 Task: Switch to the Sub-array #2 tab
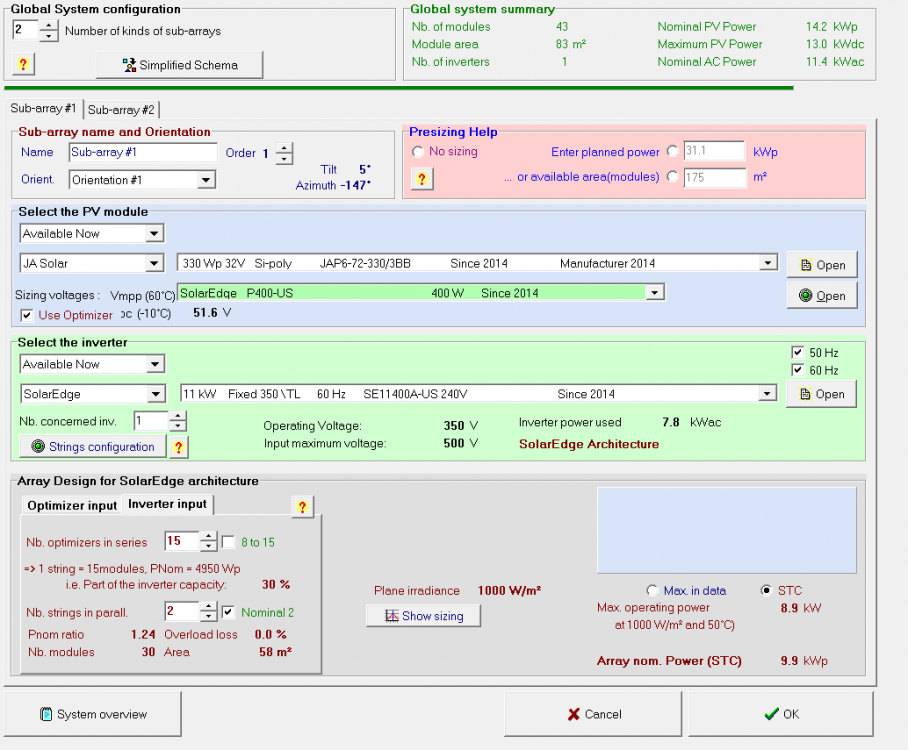[121, 109]
